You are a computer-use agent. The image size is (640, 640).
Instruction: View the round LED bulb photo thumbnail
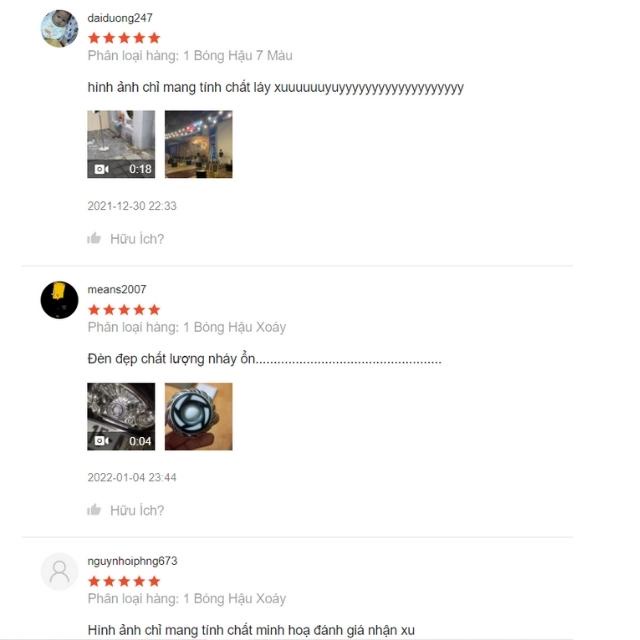click(199, 416)
